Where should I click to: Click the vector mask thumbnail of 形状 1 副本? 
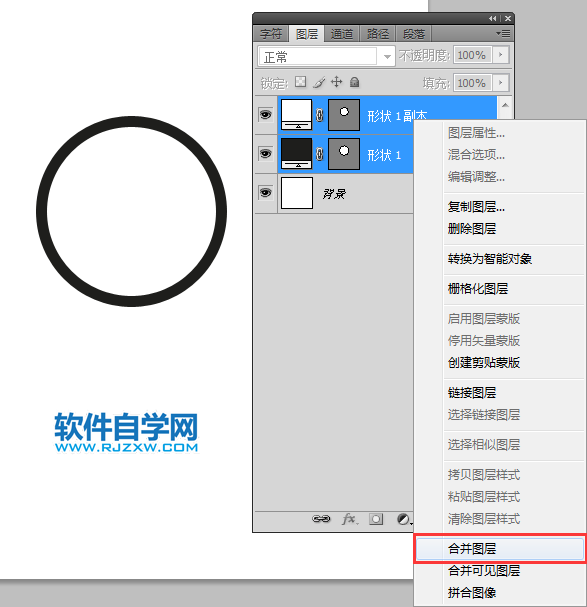coord(344,115)
